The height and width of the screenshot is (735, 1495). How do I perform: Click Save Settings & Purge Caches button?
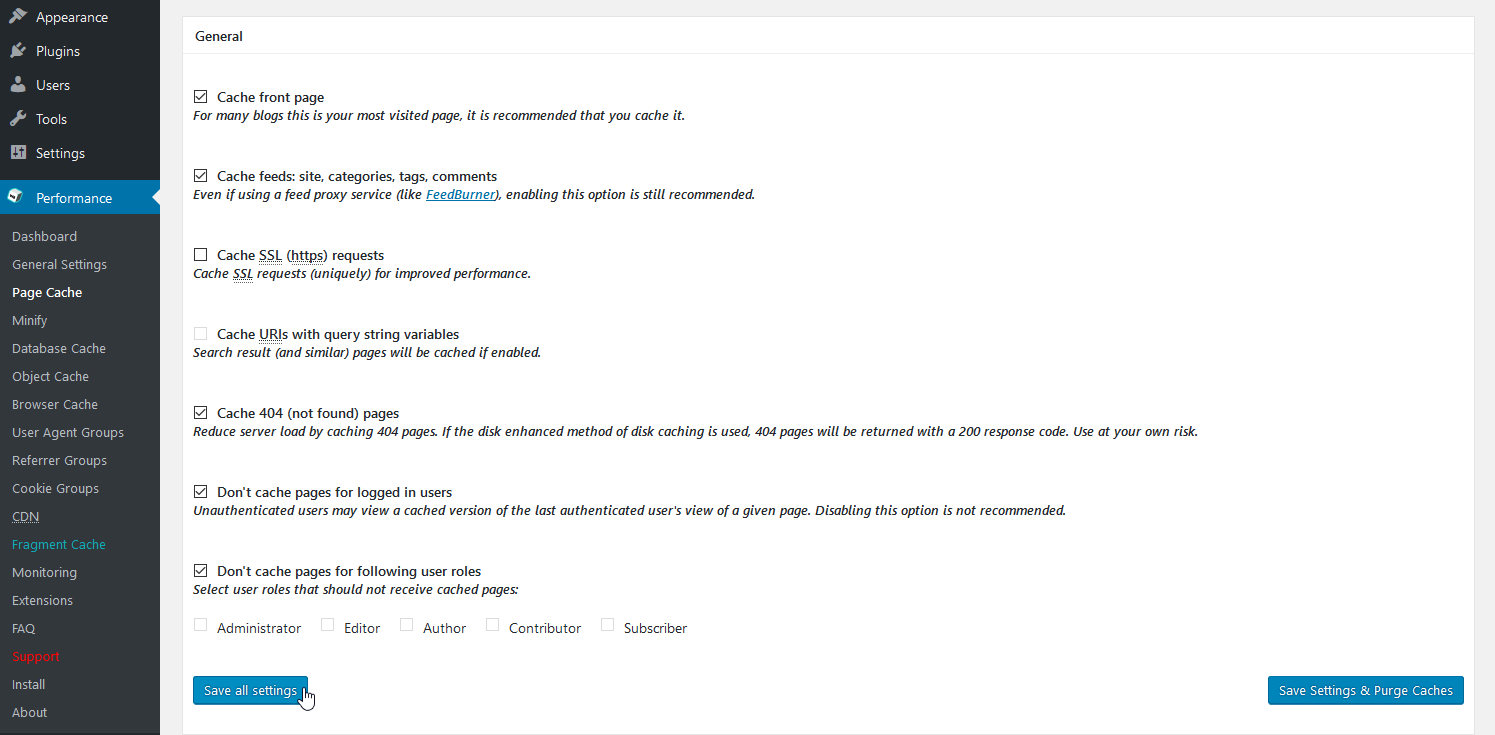click(x=1365, y=691)
